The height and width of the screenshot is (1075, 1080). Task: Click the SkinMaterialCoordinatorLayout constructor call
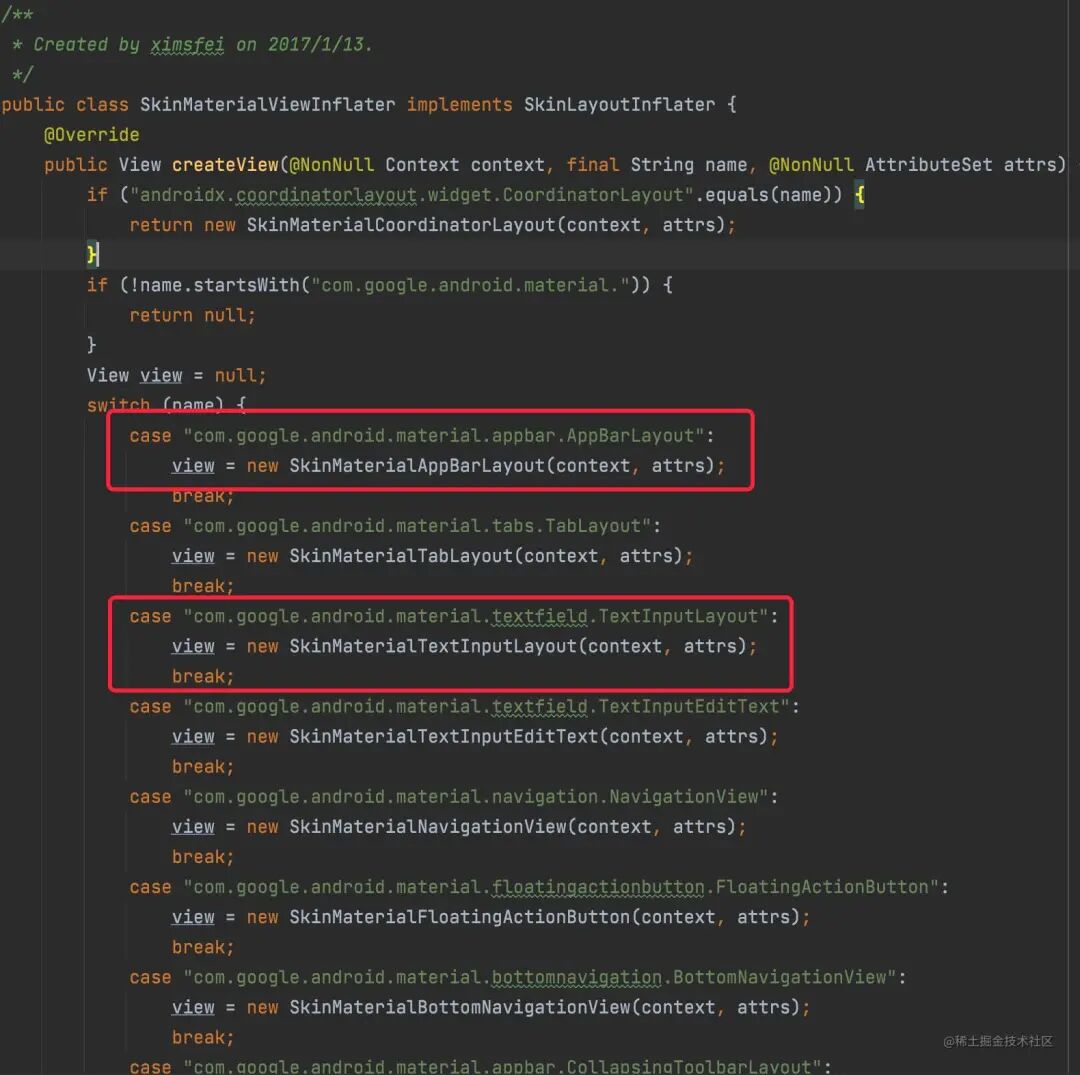[x=402, y=225]
